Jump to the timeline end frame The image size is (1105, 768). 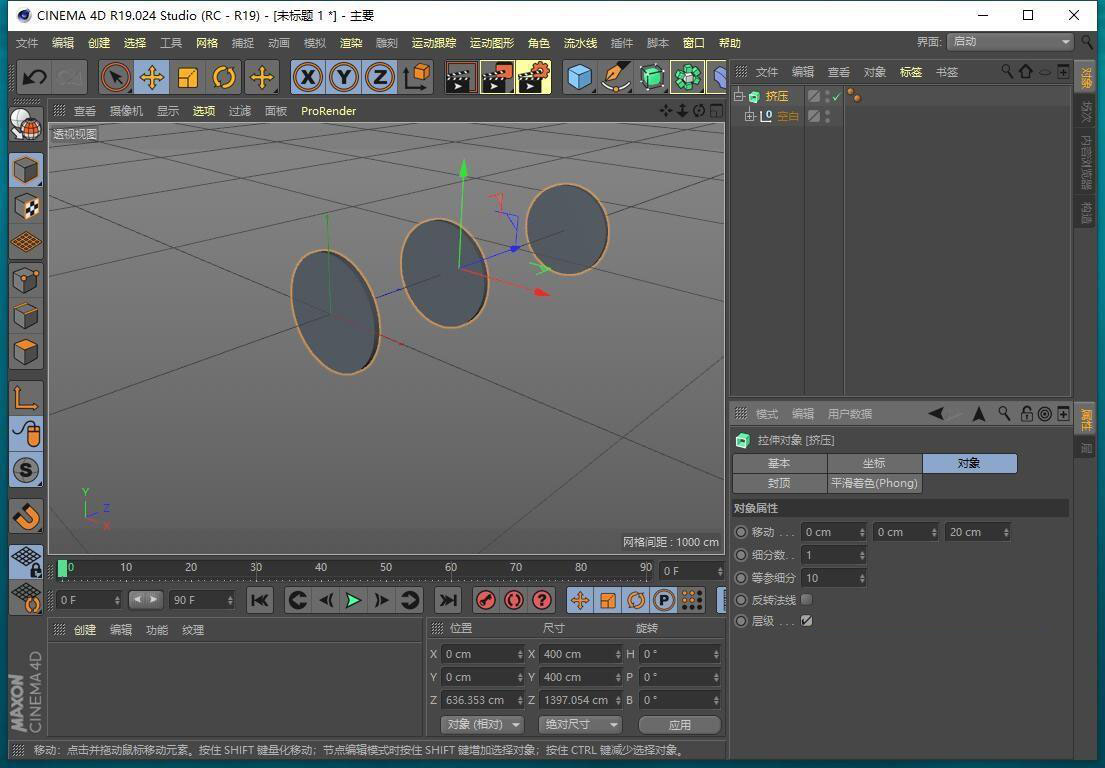(447, 600)
